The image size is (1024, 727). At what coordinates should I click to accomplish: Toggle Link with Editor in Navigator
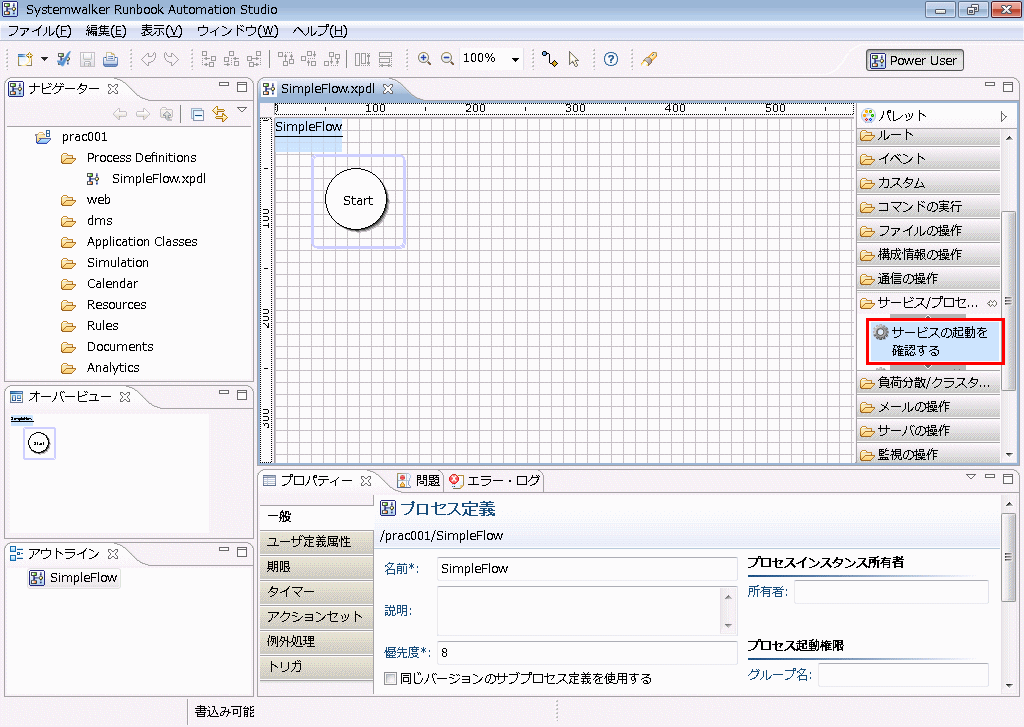coord(220,115)
